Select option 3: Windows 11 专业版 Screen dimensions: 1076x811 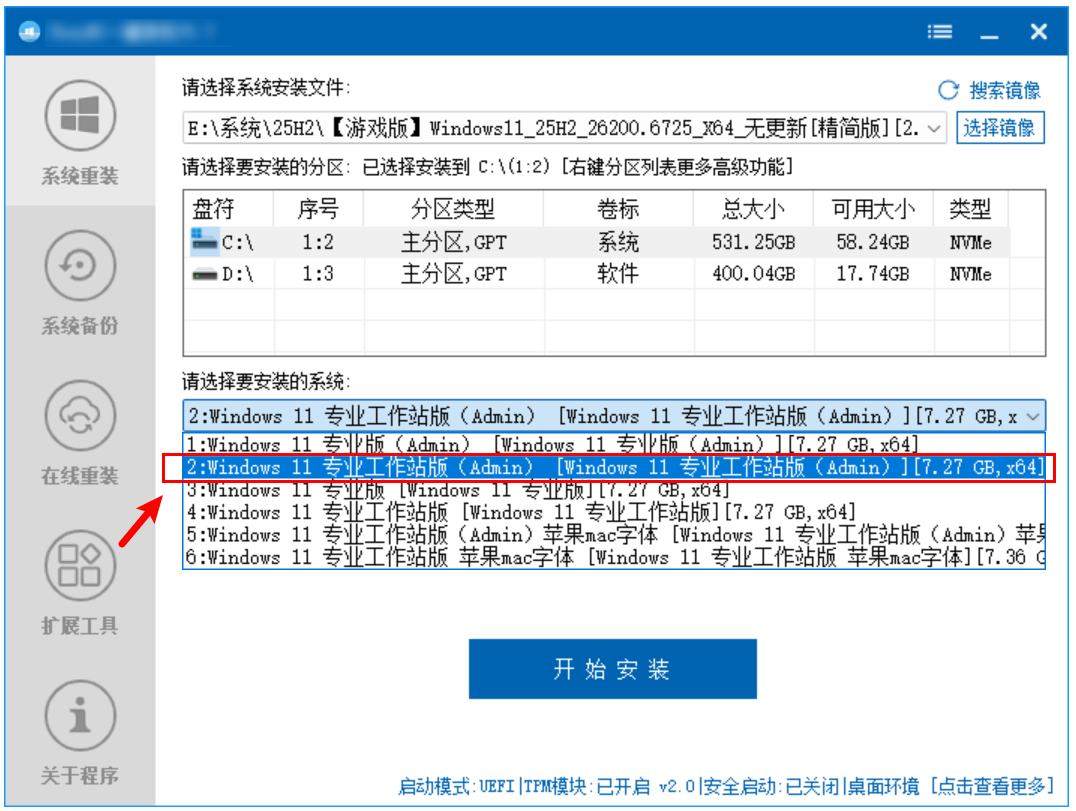613,490
